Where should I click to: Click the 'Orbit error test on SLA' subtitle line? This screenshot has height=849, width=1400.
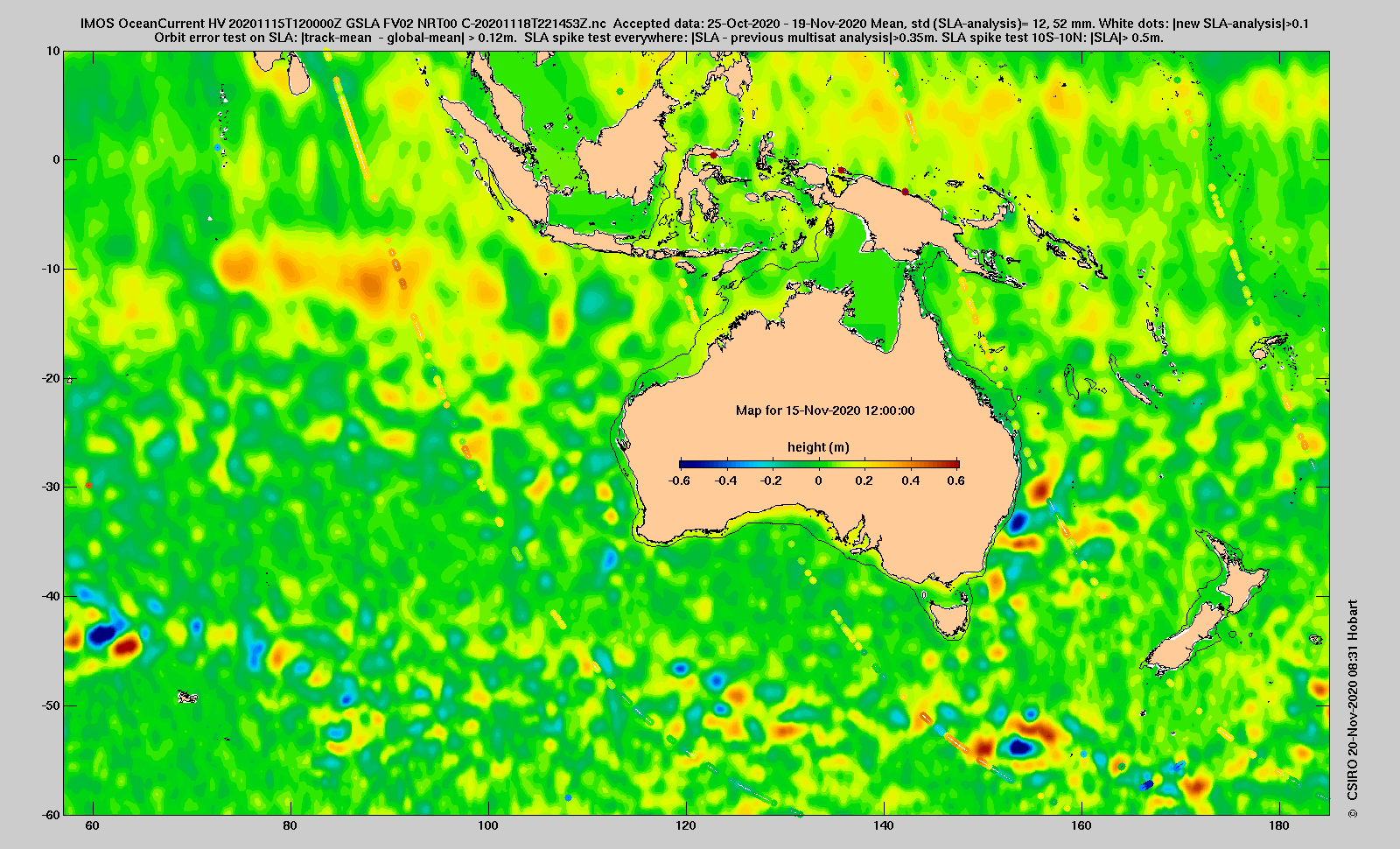click(x=658, y=38)
